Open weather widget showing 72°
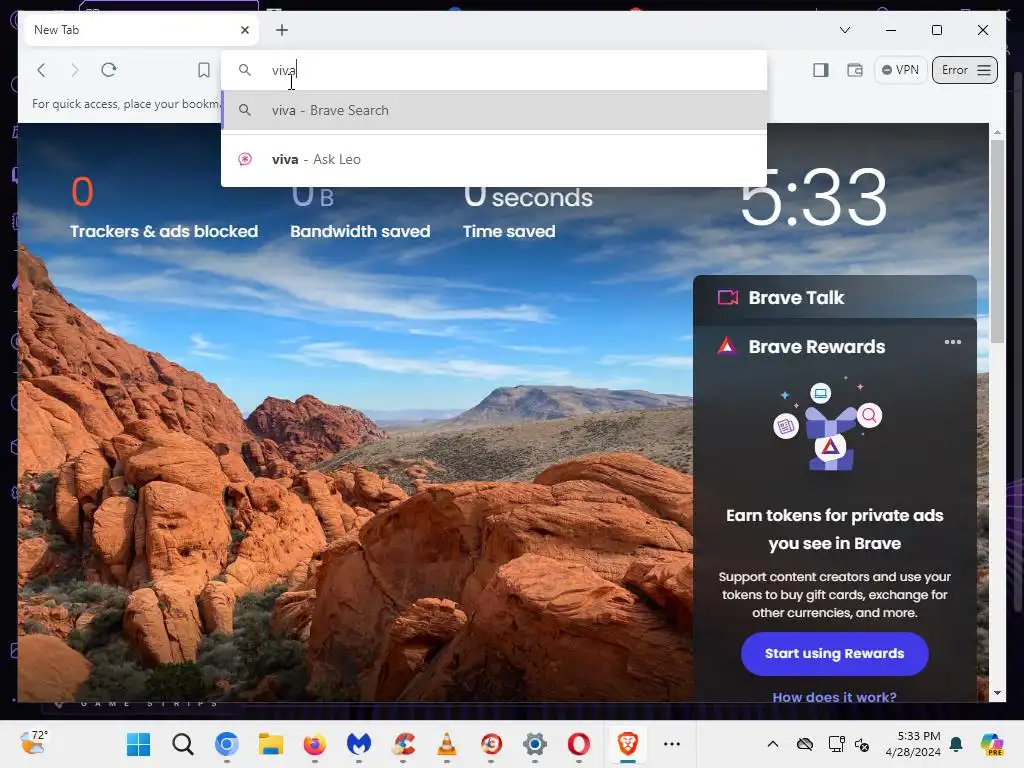Image resolution: width=1024 pixels, height=768 pixels. 34,743
